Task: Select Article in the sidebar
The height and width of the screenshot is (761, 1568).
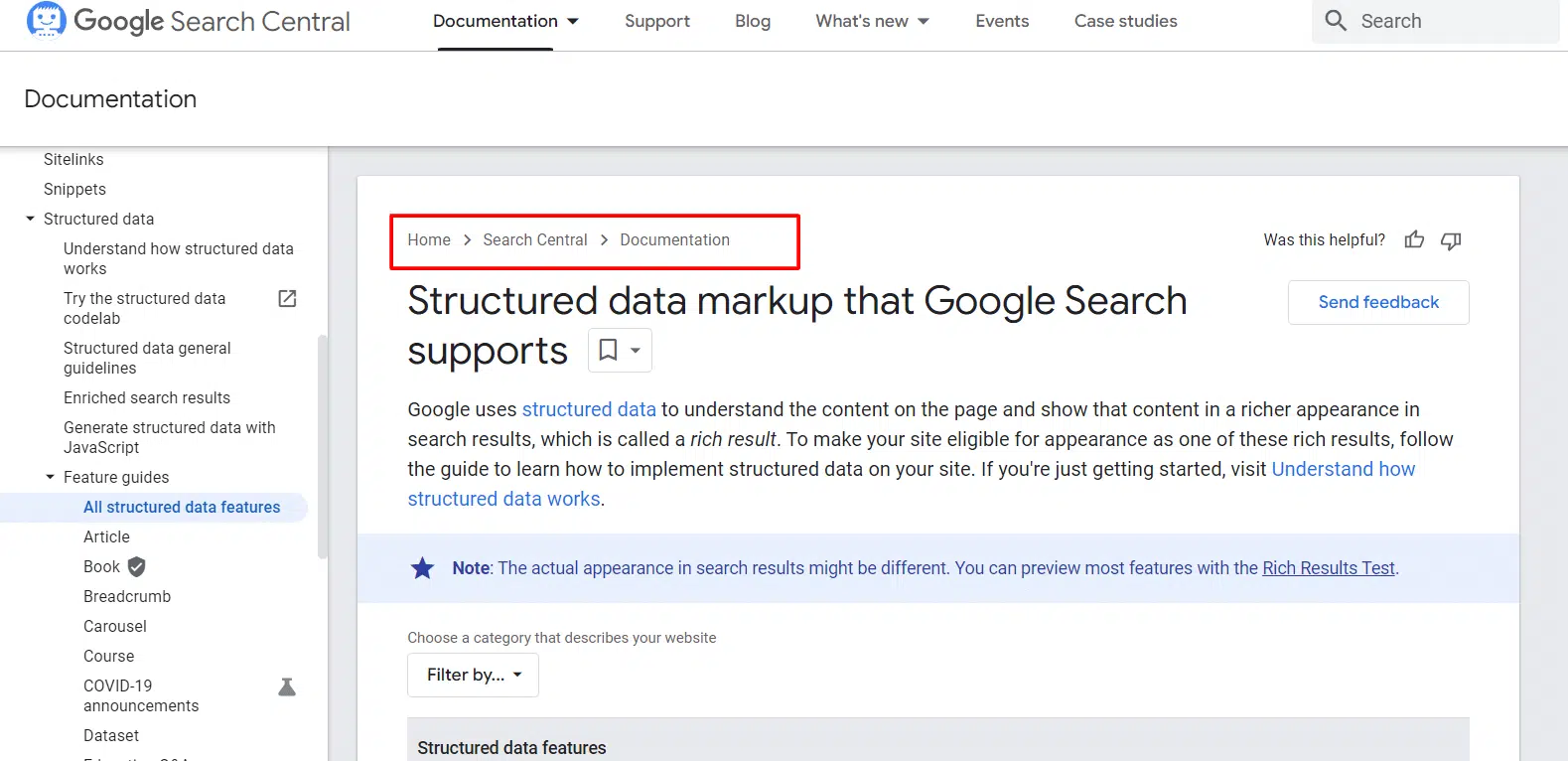Action: pyautogui.click(x=106, y=536)
